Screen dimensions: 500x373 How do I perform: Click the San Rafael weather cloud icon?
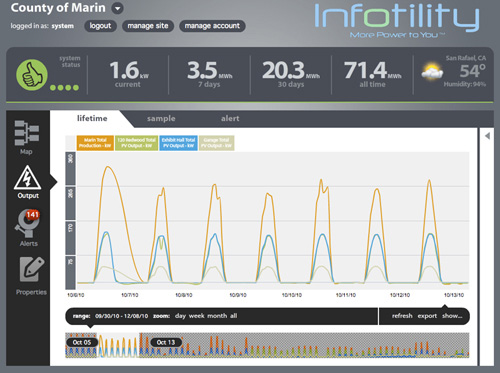point(432,71)
